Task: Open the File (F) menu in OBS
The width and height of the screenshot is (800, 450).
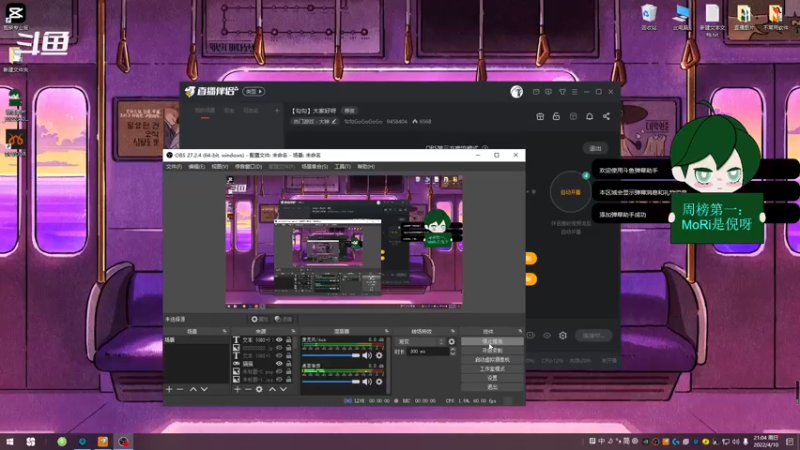Action: 174,167
